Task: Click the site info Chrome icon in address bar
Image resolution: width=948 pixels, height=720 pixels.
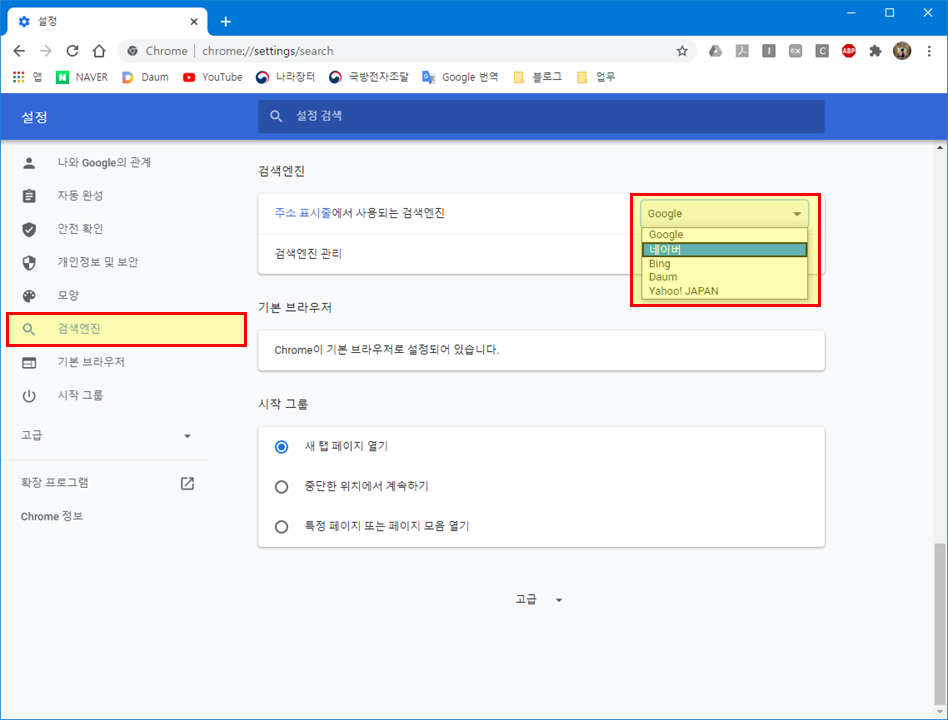Action: (x=132, y=51)
